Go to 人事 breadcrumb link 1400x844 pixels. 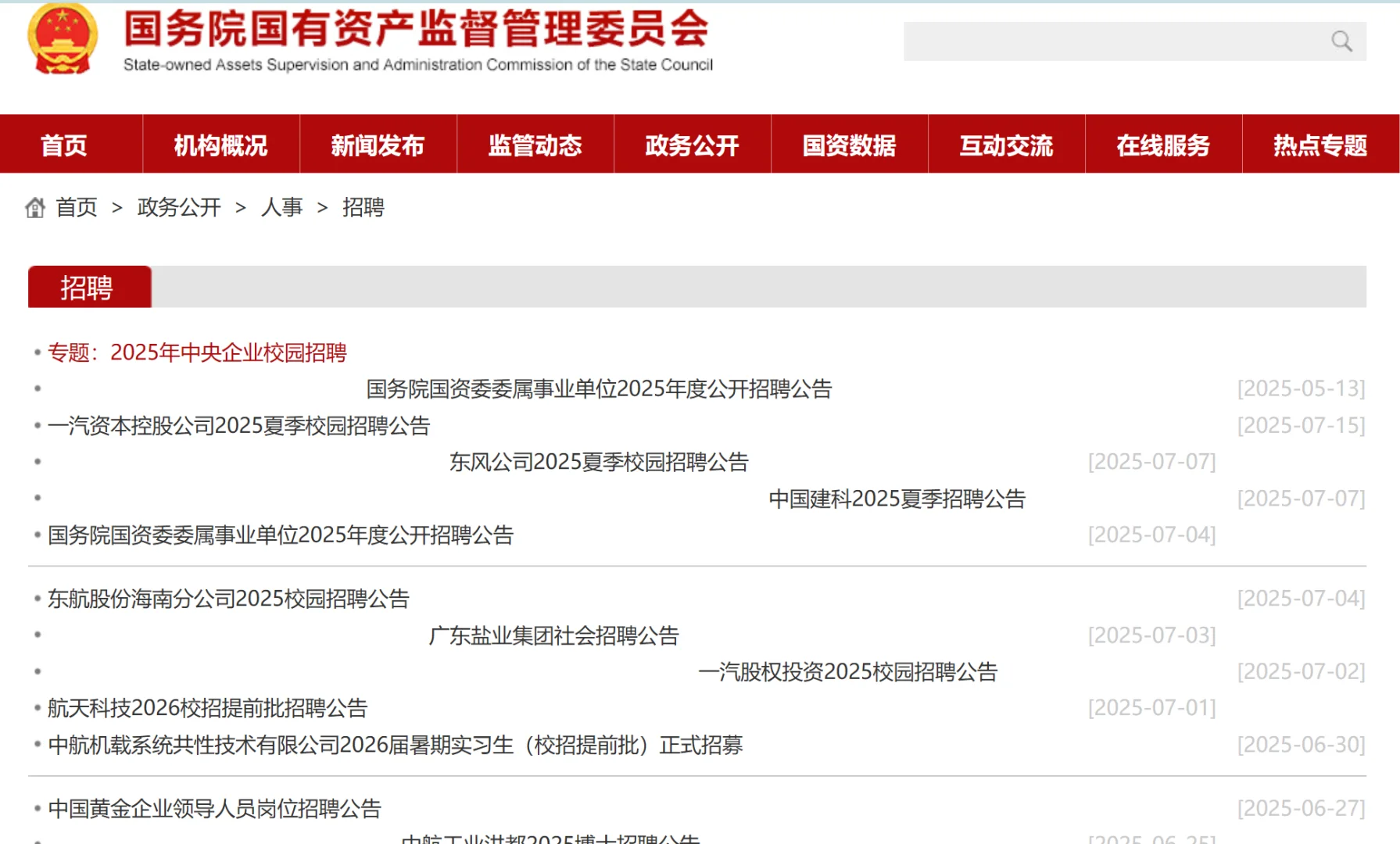[x=282, y=207]
